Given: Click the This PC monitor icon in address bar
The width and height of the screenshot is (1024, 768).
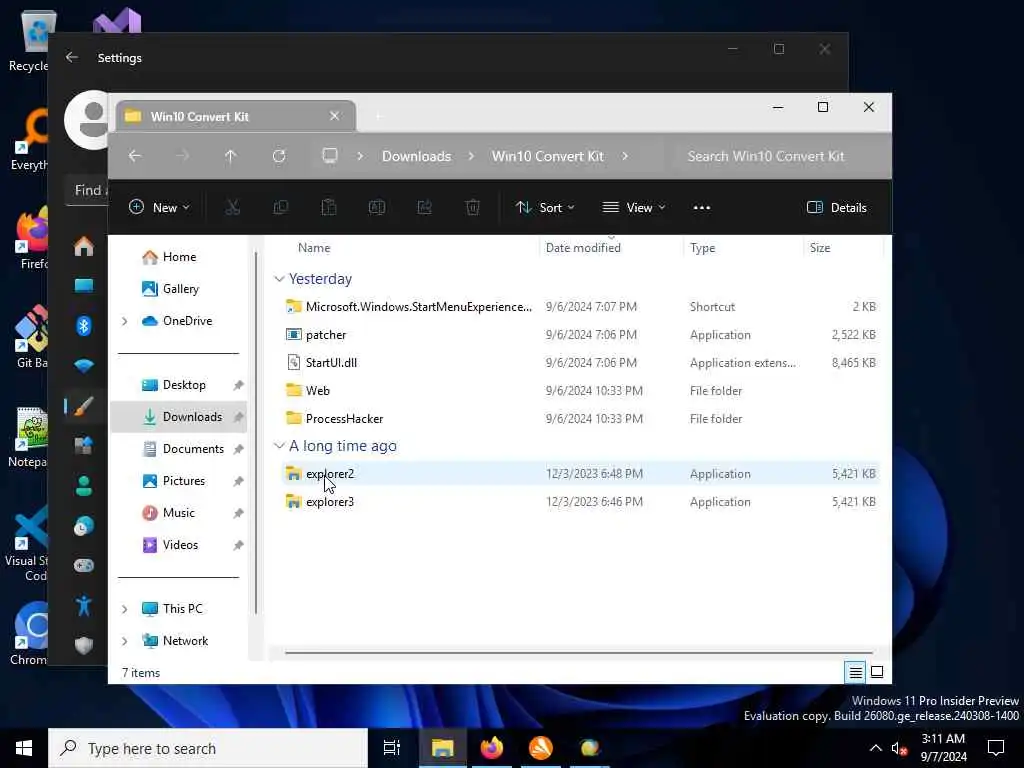Looking at the screenshot, I should [x=330, y=156].
